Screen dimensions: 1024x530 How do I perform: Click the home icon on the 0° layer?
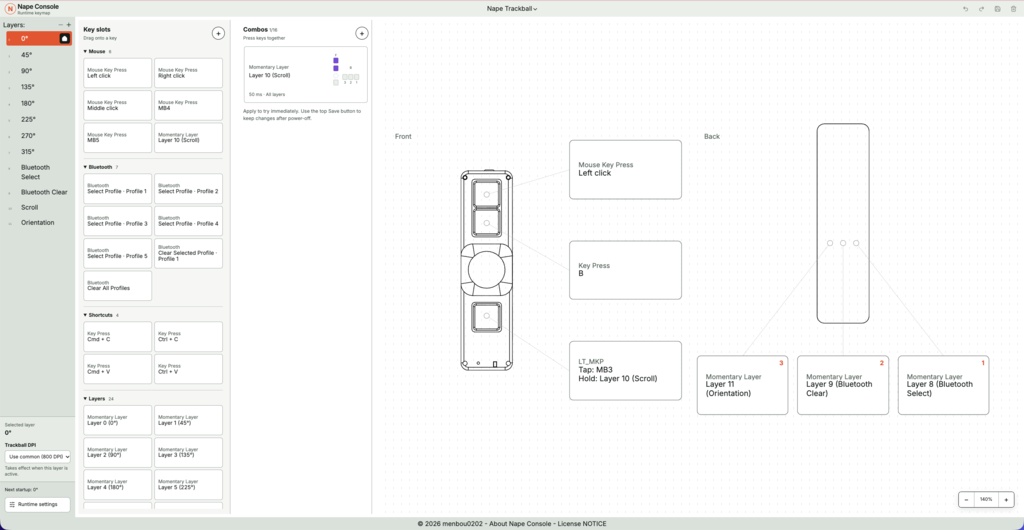(65, 39)
